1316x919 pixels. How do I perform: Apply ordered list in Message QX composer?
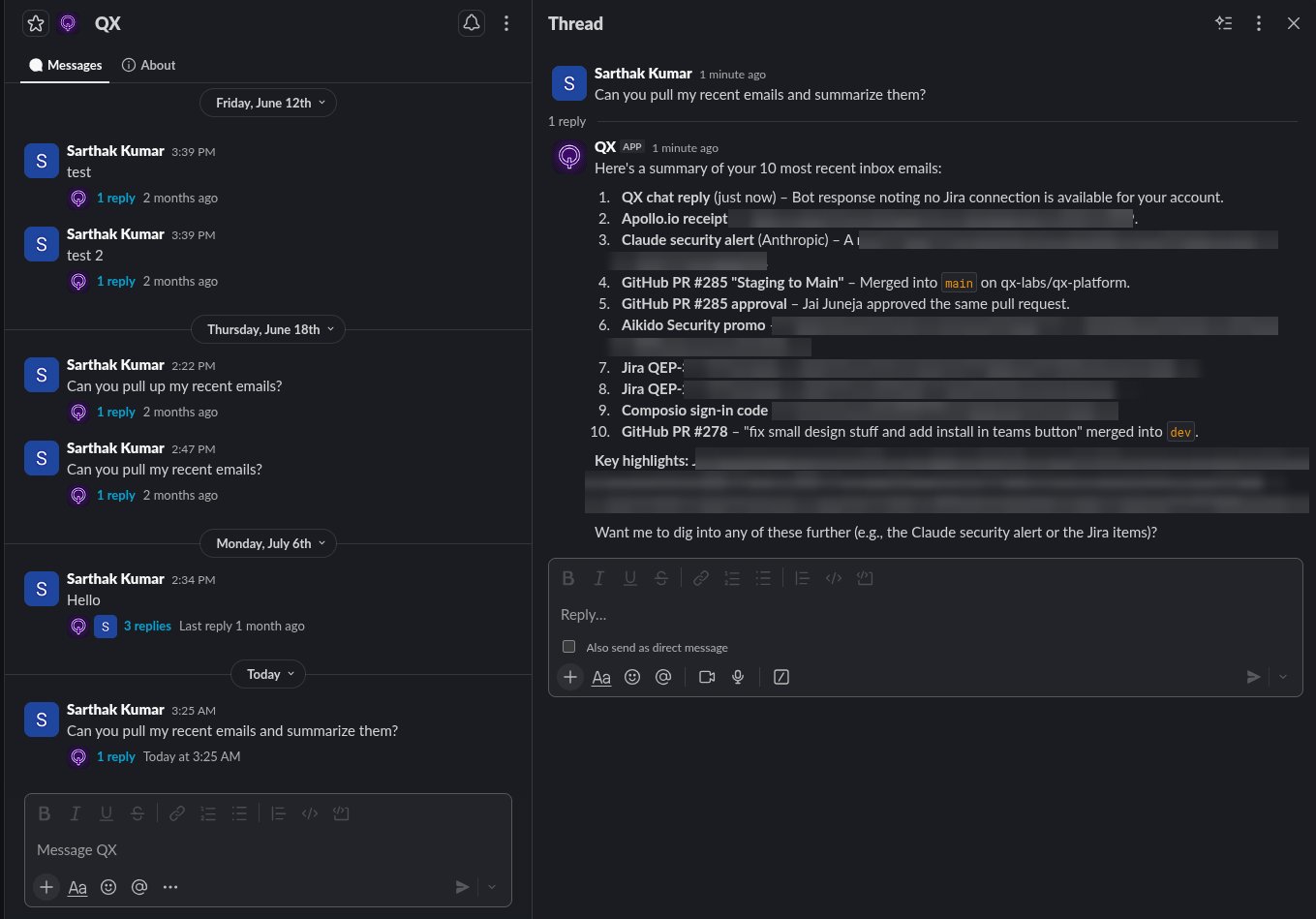point(208,813)
